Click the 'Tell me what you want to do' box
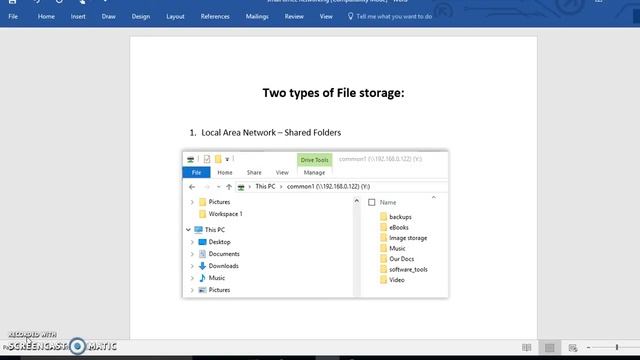Viewport: 640px width, 360px height. [394, 17]
